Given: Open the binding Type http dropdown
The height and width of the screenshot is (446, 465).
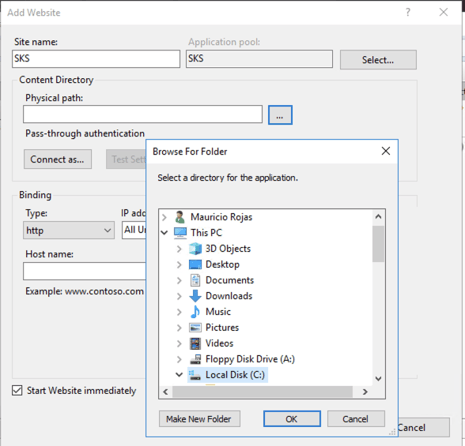Looking at the screenshot, I should pos(69,230).
